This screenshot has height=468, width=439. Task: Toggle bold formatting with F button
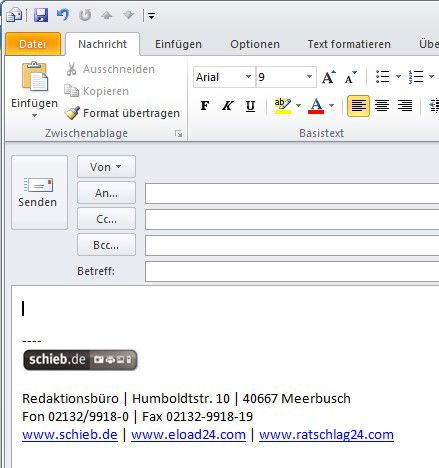[205, 106]
